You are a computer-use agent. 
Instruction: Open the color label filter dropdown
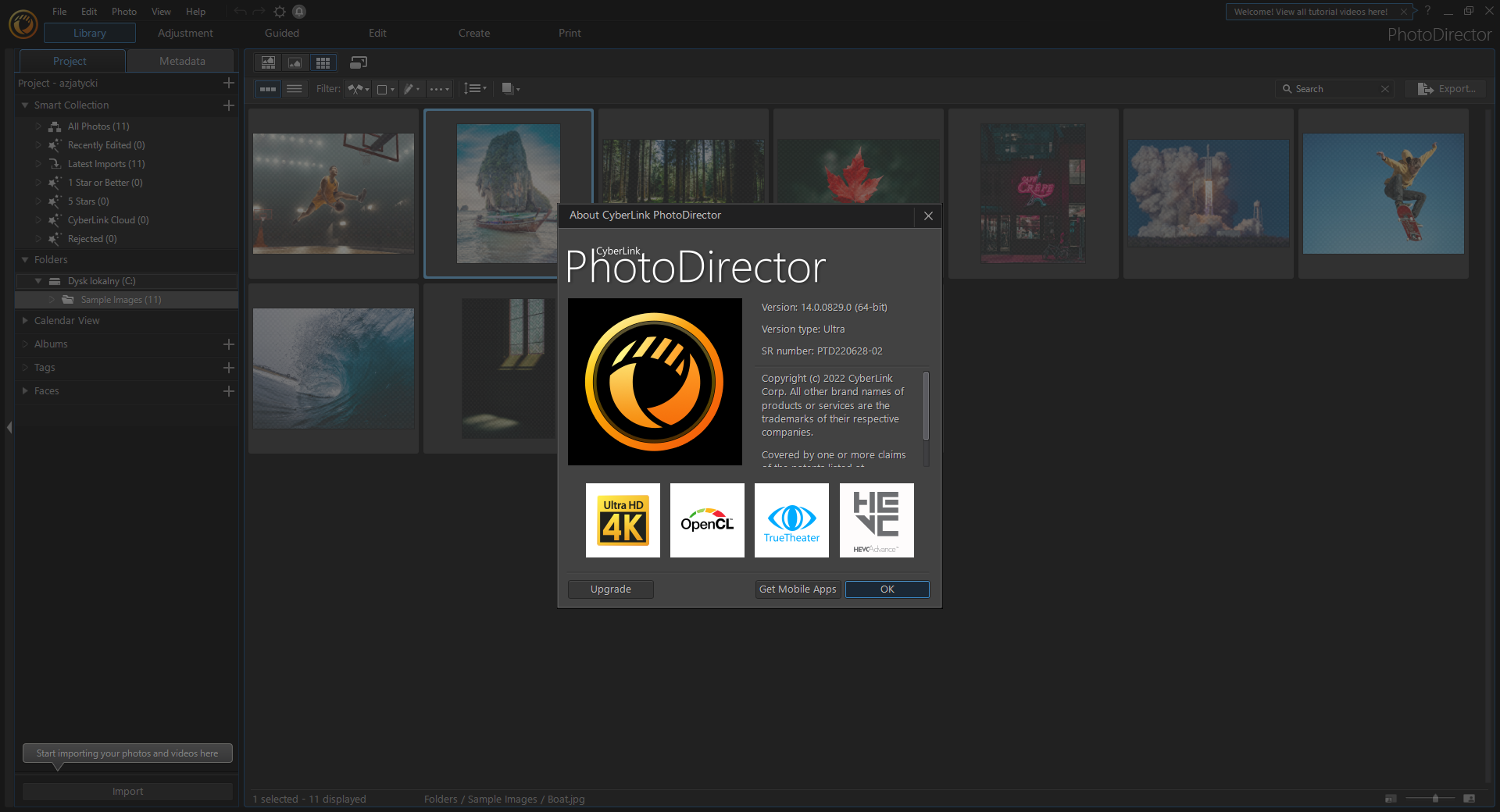pos(385,89)
